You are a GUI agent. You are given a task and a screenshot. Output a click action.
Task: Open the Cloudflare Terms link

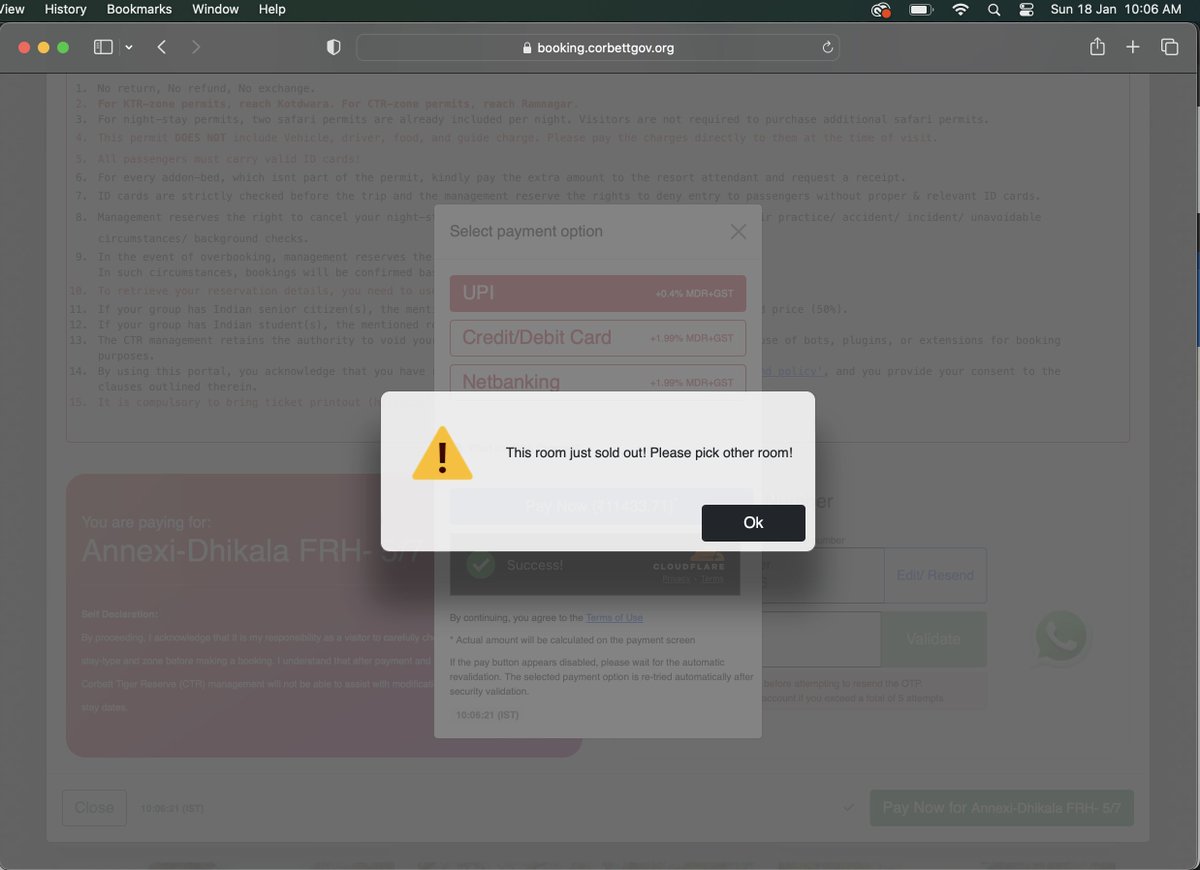click(x=712, y=579)
